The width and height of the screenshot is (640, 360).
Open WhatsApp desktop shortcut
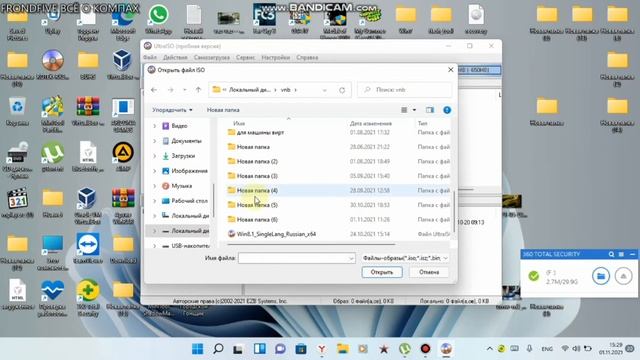158,20
